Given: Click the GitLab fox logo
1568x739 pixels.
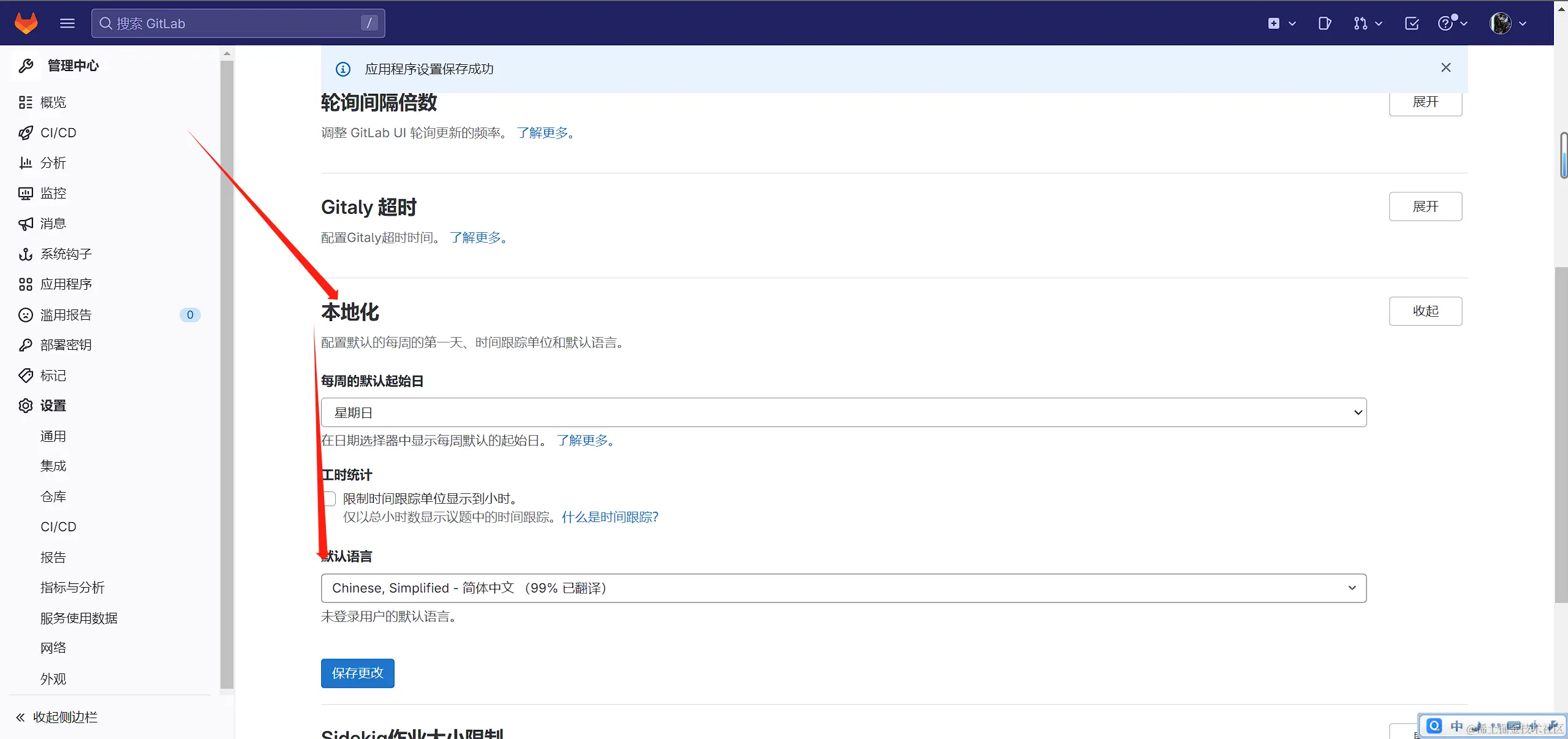Looking at the screenshot, I should tap(26, 23).
